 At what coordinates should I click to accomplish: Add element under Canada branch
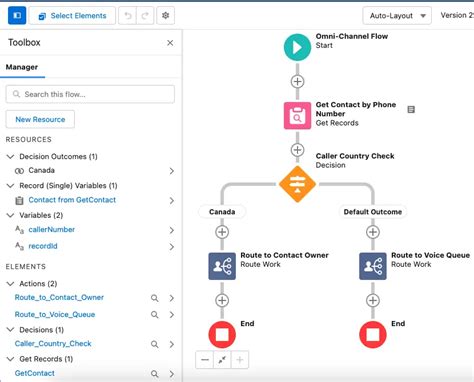coord(222,232)
